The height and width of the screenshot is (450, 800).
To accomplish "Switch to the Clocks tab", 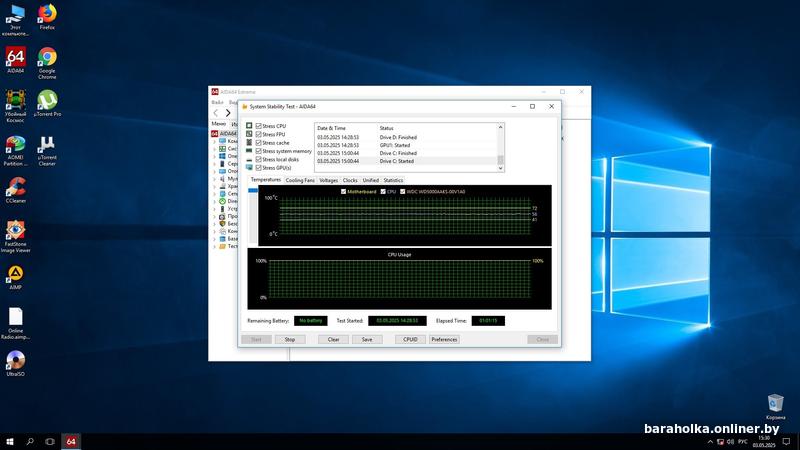I will pyautogui.click(x=350, y=181).
